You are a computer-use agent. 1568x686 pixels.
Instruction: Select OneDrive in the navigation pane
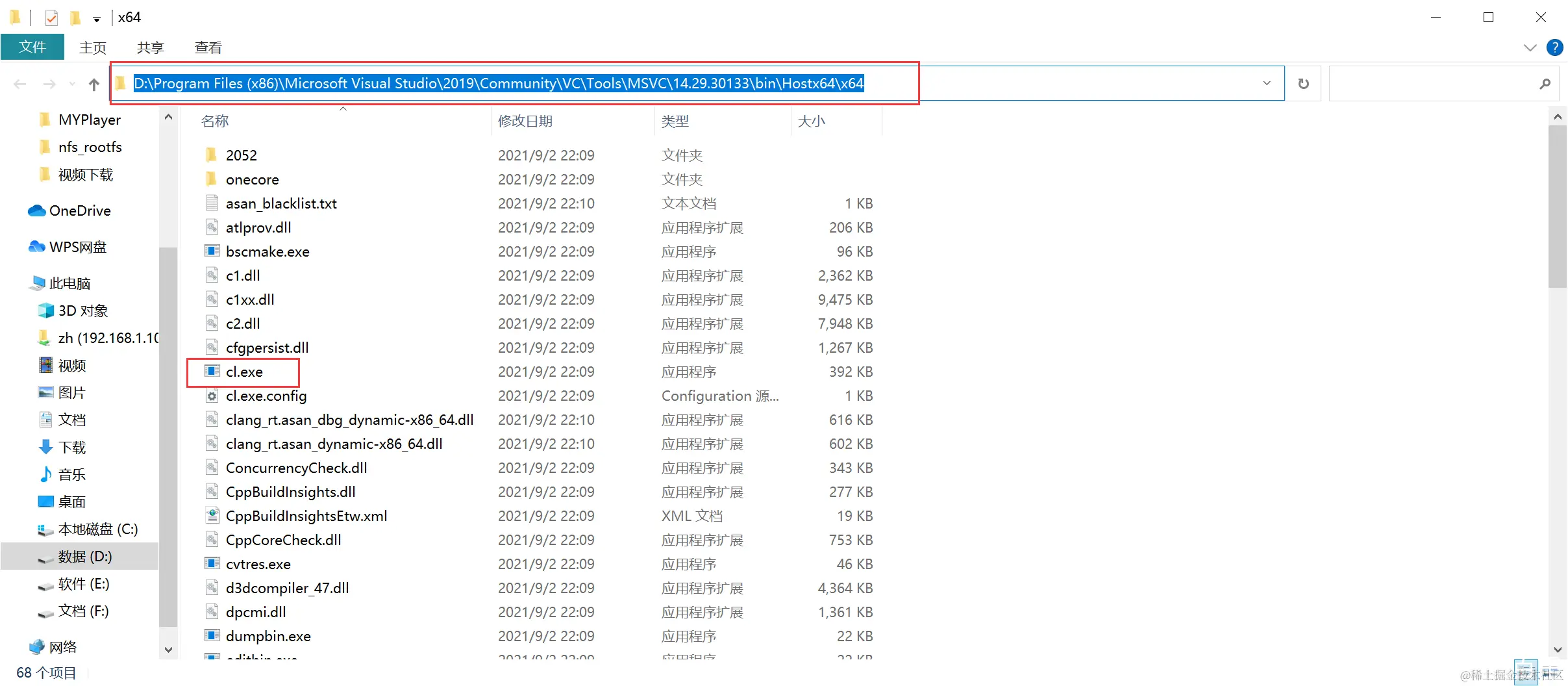(x=80, y=211)
